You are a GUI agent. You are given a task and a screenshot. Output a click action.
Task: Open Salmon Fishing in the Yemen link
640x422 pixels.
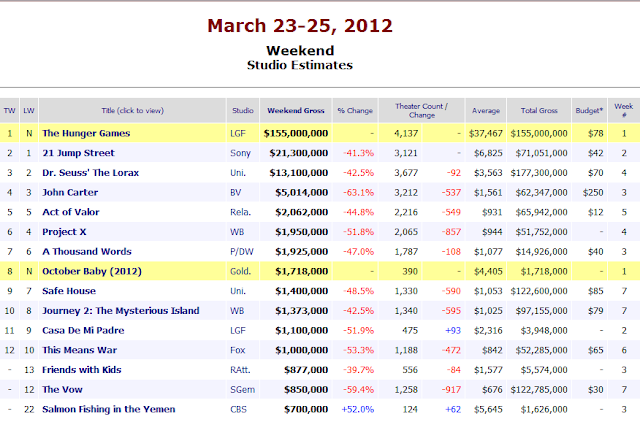(x=109, y=409)
